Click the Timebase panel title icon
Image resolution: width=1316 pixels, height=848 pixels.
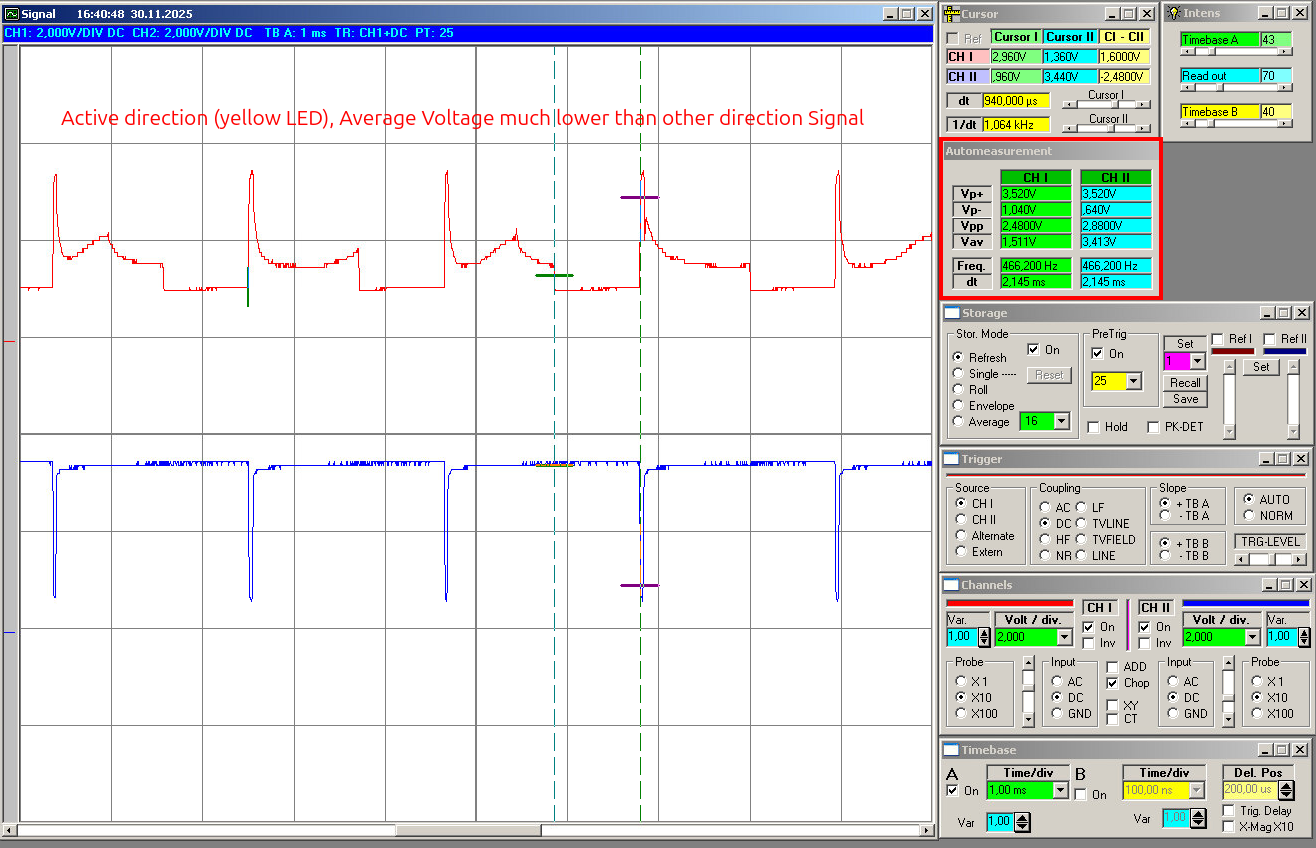pos(951,750)
